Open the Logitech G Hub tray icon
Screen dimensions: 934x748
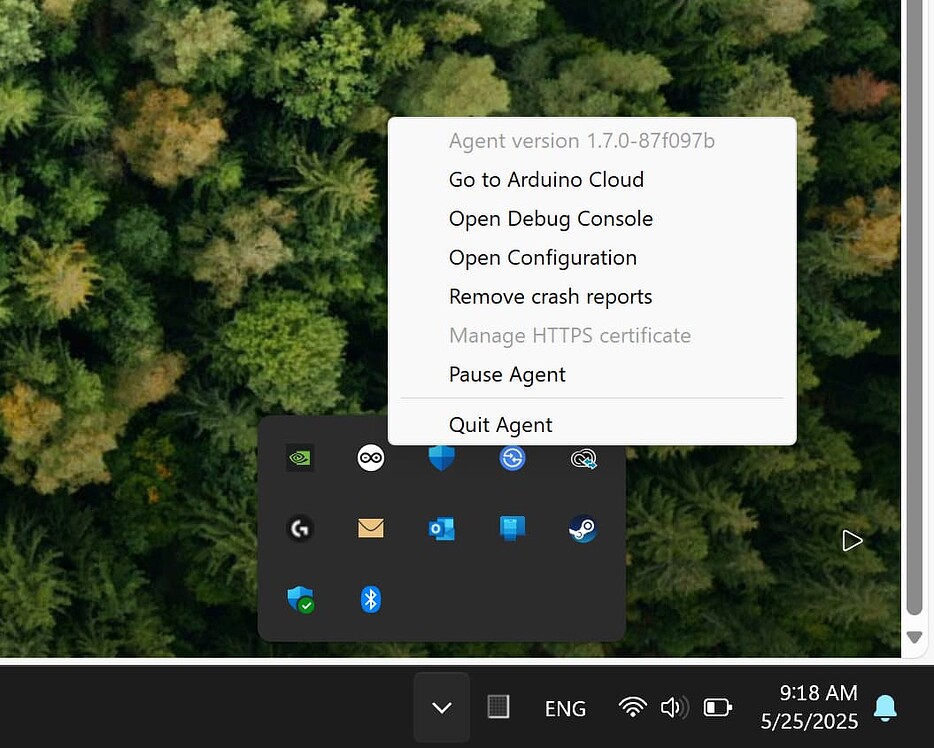point(299,528)
